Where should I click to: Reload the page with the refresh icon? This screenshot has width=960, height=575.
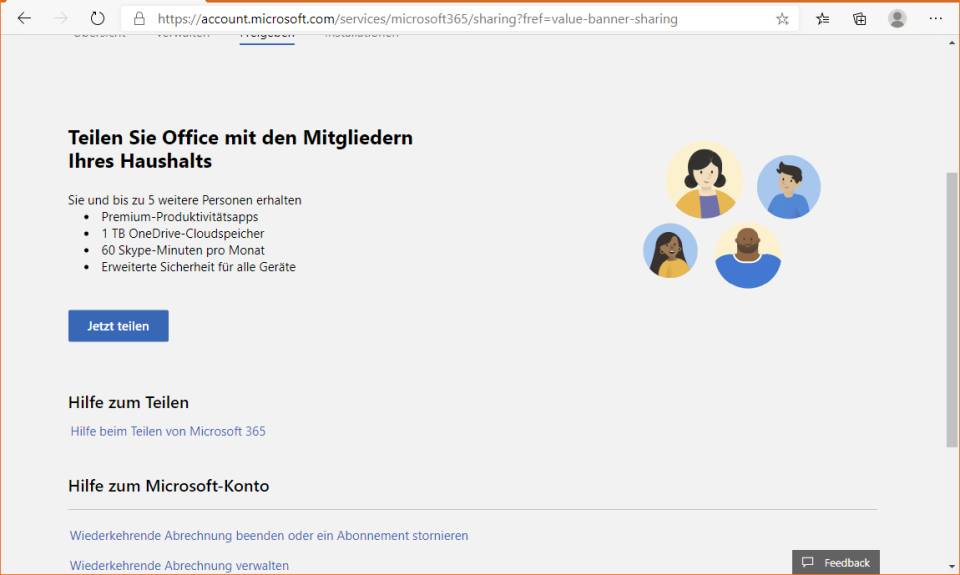pos(97,18)
